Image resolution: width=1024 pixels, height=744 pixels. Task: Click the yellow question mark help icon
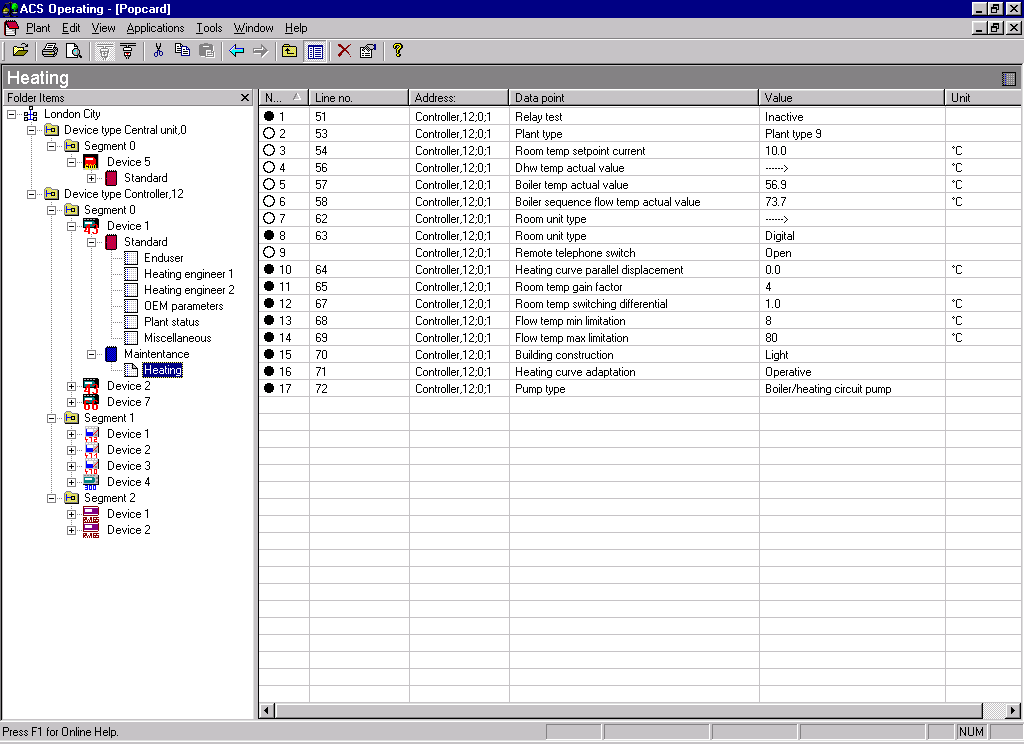click(398, 51)
